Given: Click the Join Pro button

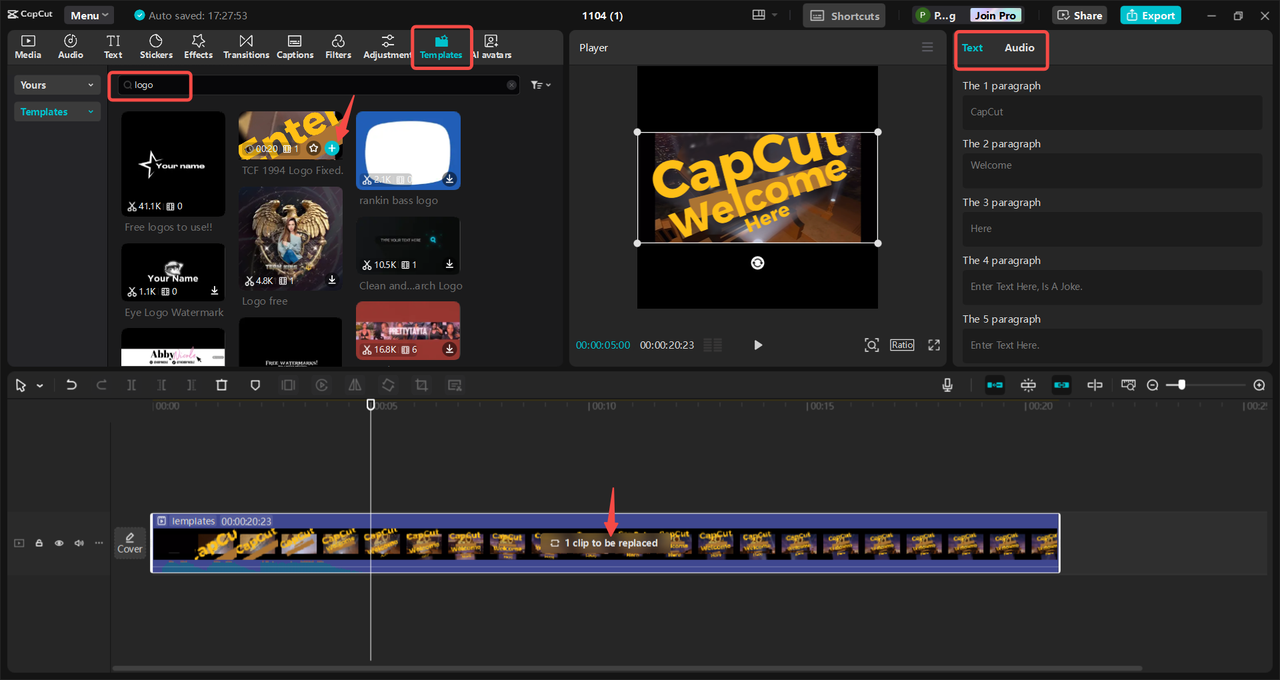Looking at the screenshot, I should click(x=996, y=15).
